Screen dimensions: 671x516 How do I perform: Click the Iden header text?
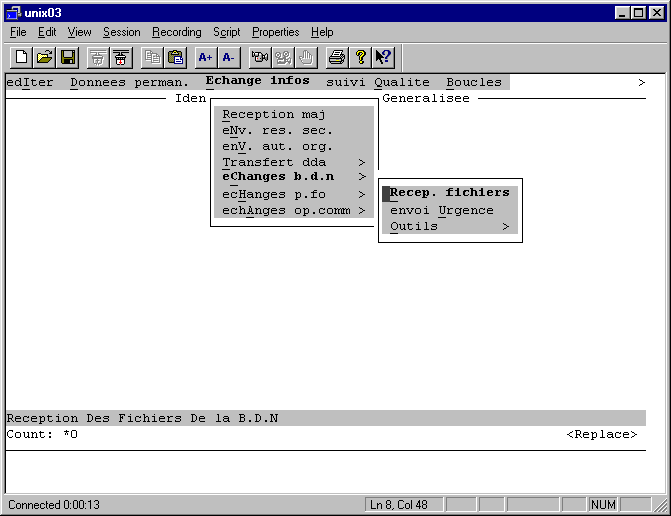(190, 98)
